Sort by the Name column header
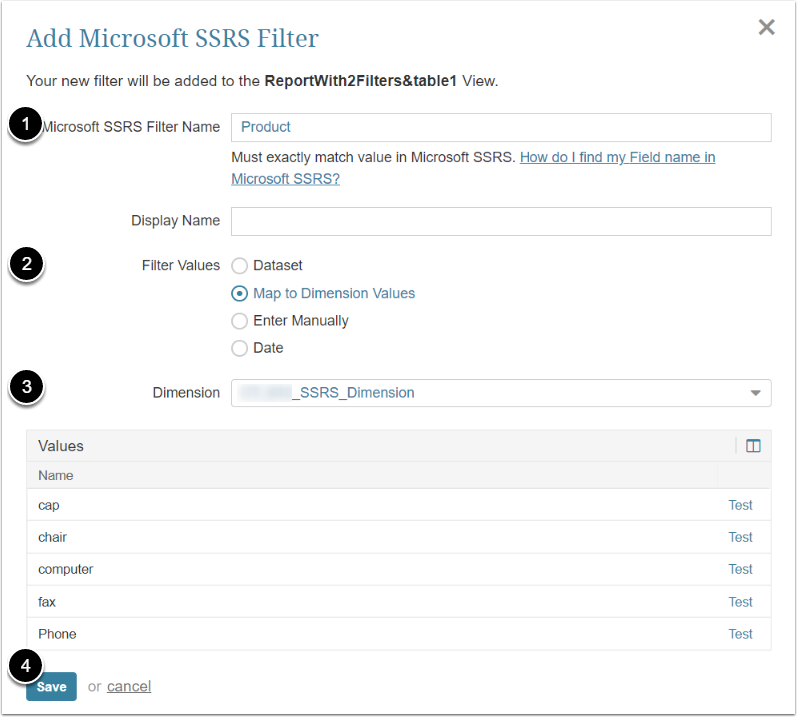 tap(56, 475)
